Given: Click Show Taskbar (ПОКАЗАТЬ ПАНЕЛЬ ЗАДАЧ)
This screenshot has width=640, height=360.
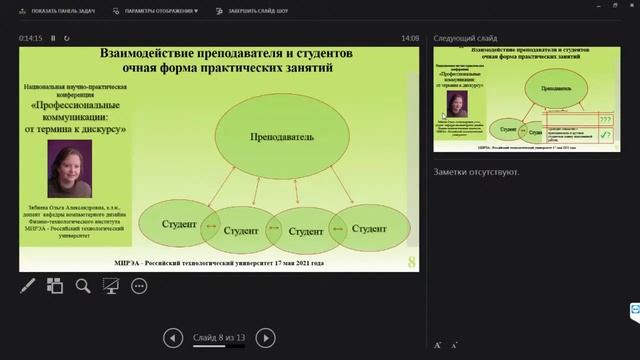Looking at the screenshot, I should (x=57, y=11).
